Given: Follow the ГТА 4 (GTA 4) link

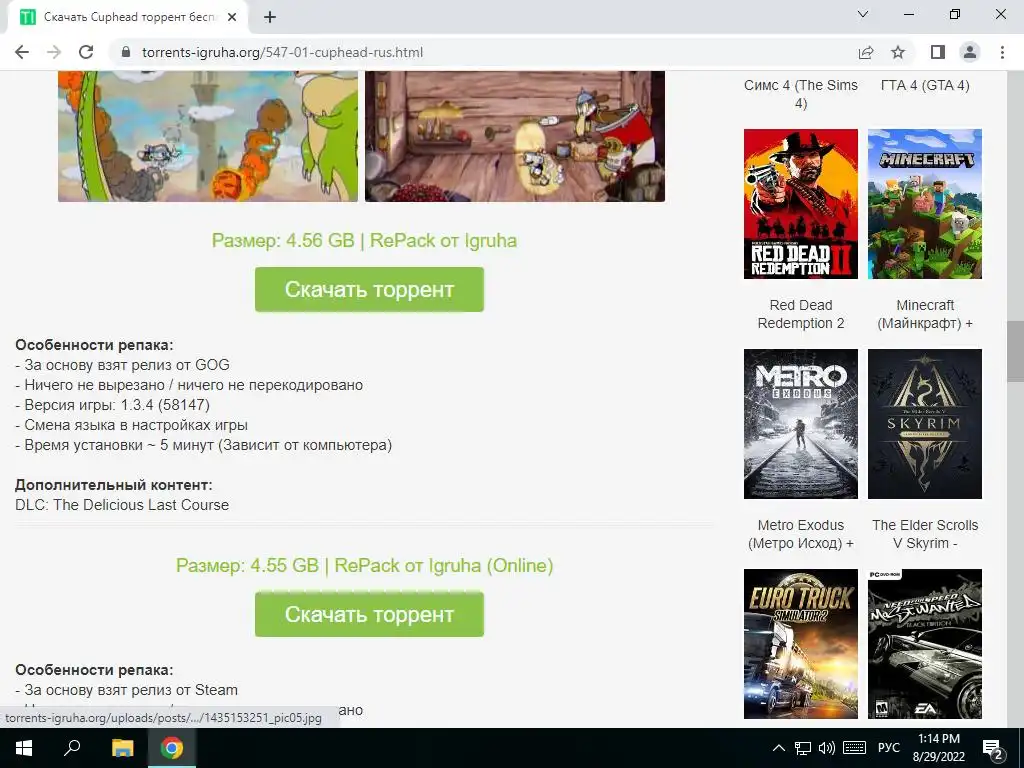Looking at the screenshot, I should [925, 85].
